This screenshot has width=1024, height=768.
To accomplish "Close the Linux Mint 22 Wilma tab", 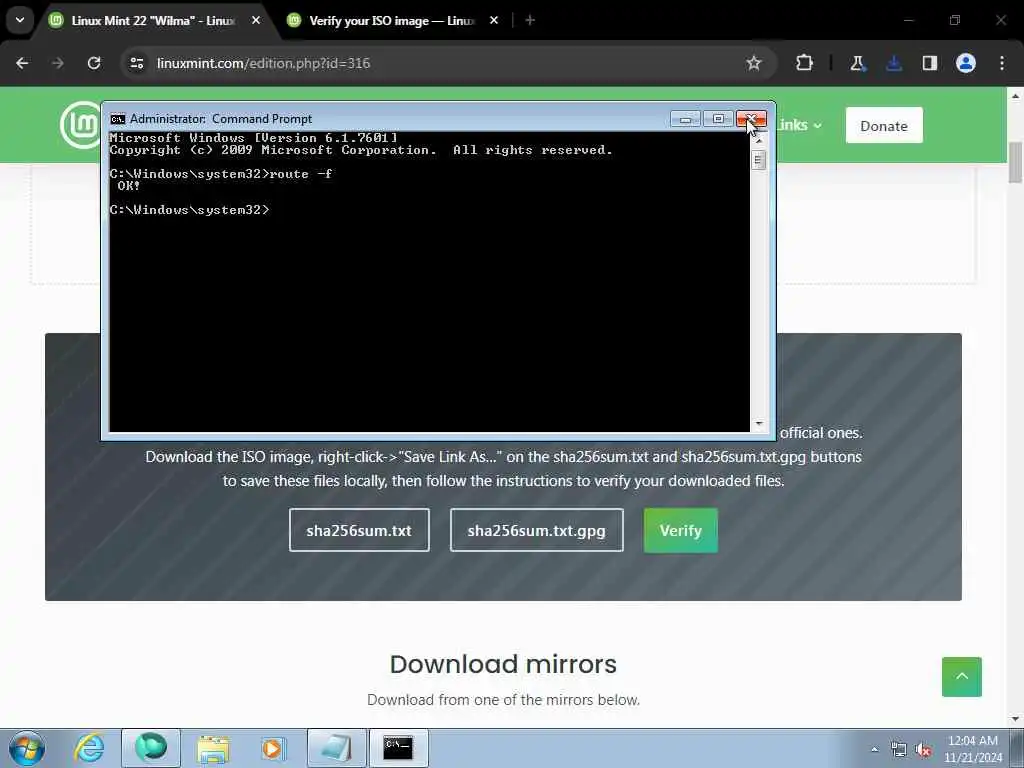I will (256, 20).
